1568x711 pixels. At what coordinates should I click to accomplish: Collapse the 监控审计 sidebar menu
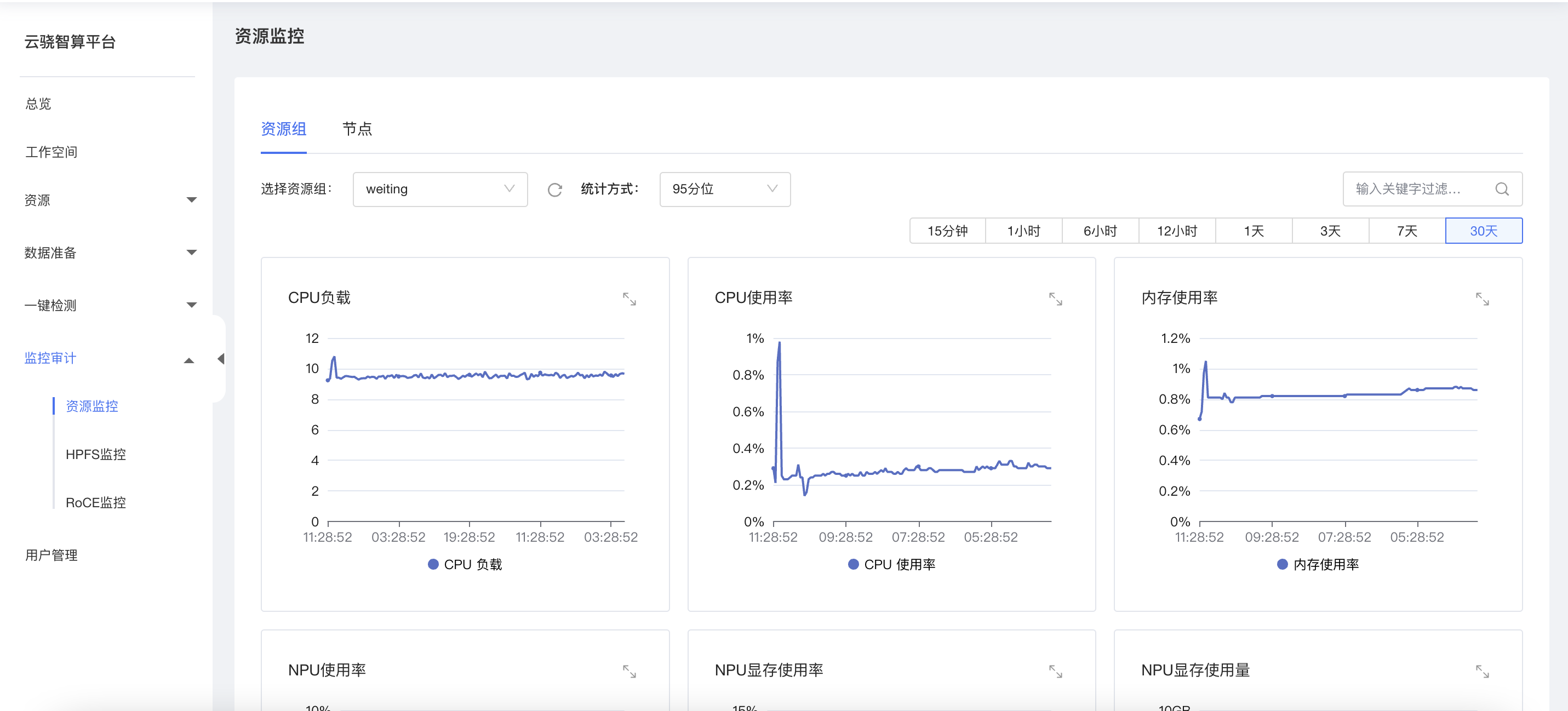pos(110,358)
